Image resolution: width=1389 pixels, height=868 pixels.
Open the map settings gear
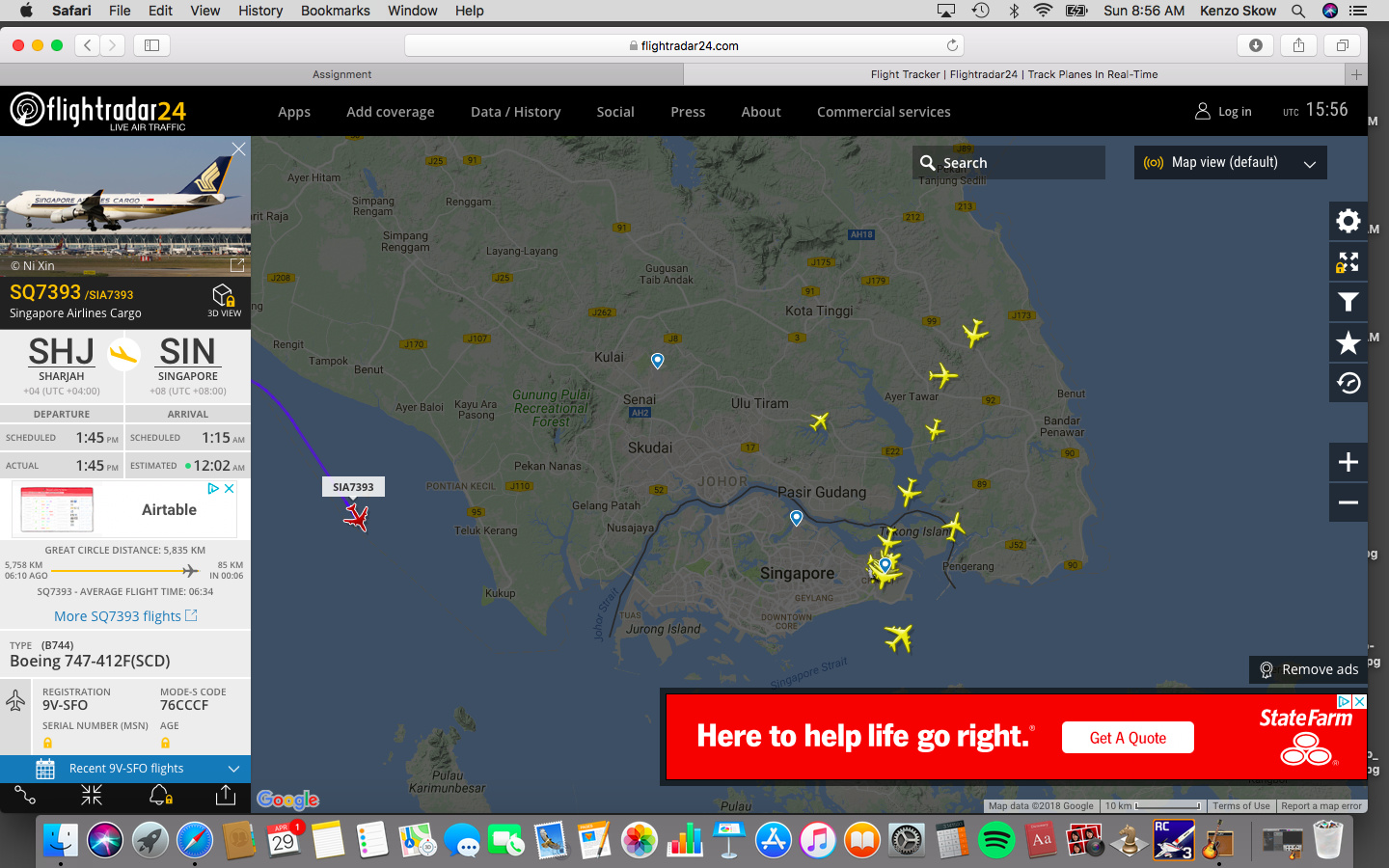[x=1348, y=221]
